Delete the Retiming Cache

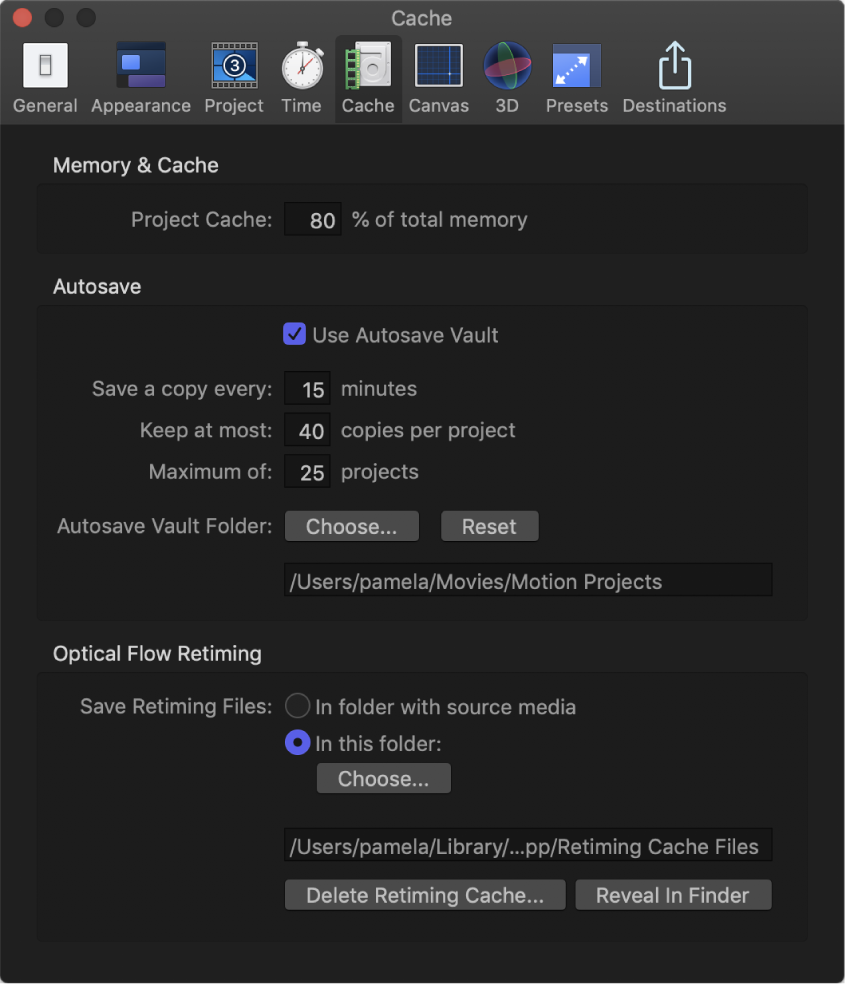[x=424, y=895]
